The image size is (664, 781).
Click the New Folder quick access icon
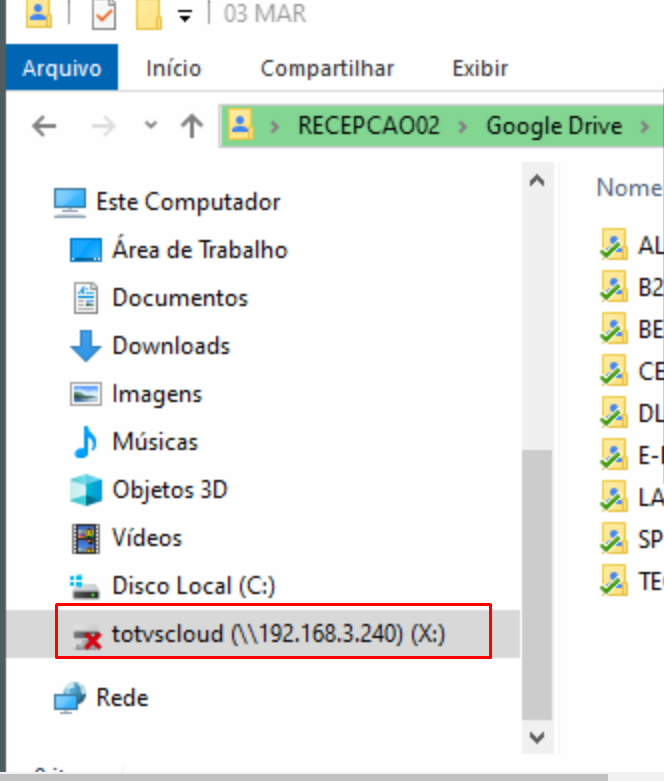148,14
